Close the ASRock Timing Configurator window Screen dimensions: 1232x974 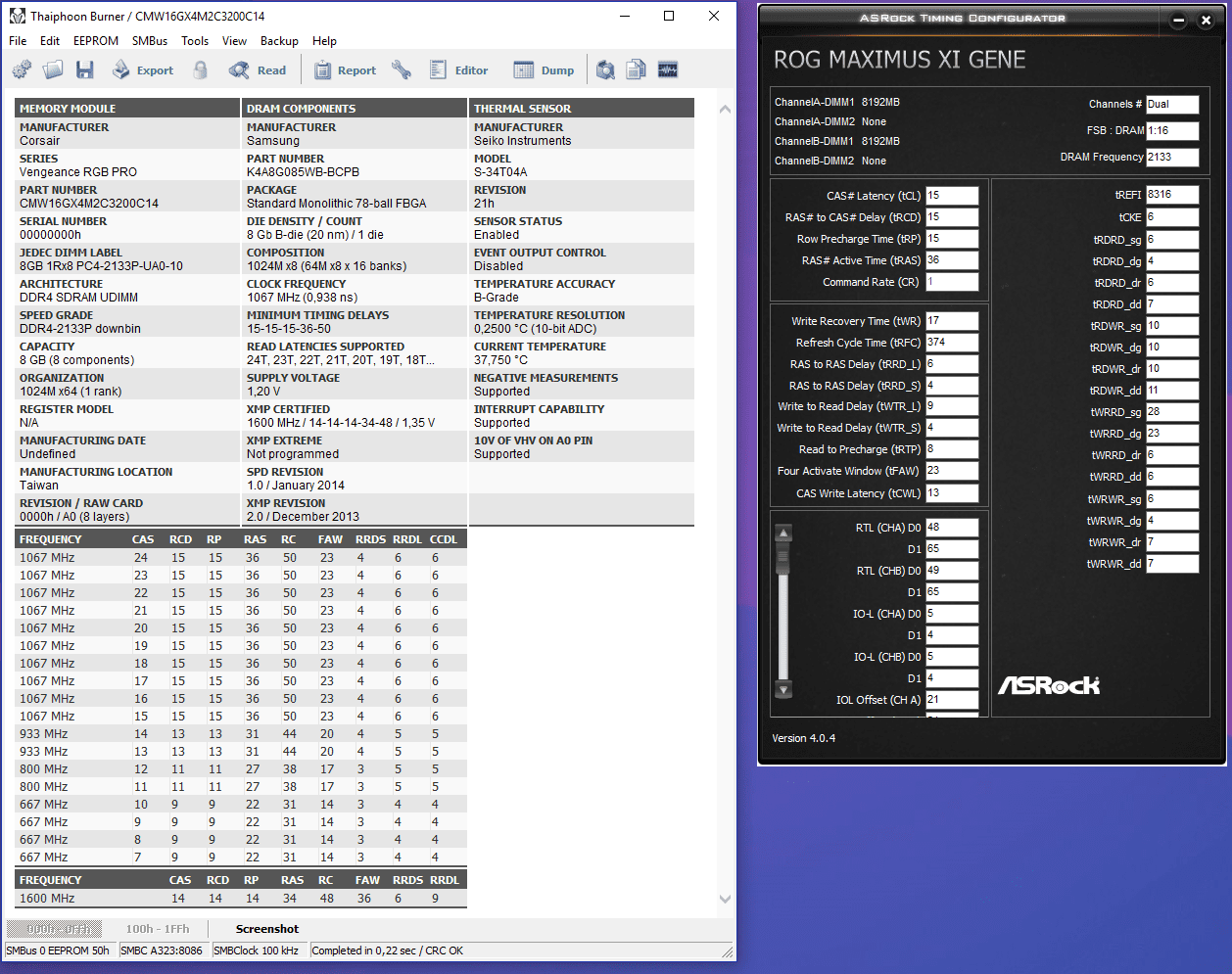[1206, 20]
